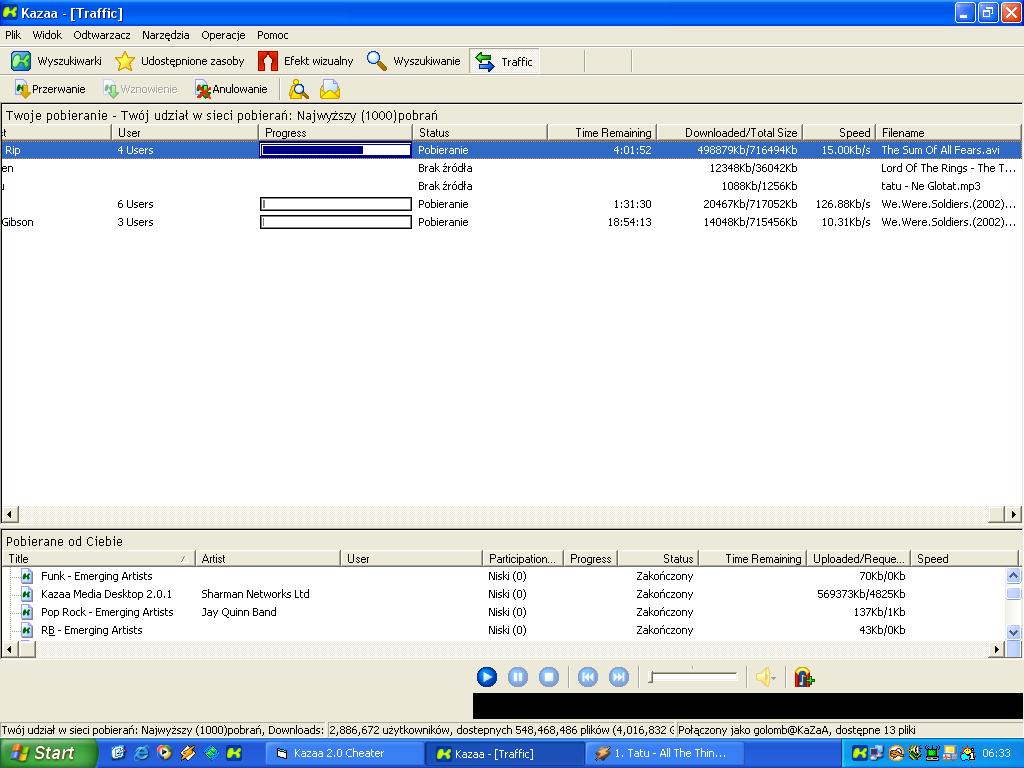This screenshot has width=1024, height=768.
Task: Click the progress bar in the 3 Users row
Action: pyautogui.click(x=336, y=222)
